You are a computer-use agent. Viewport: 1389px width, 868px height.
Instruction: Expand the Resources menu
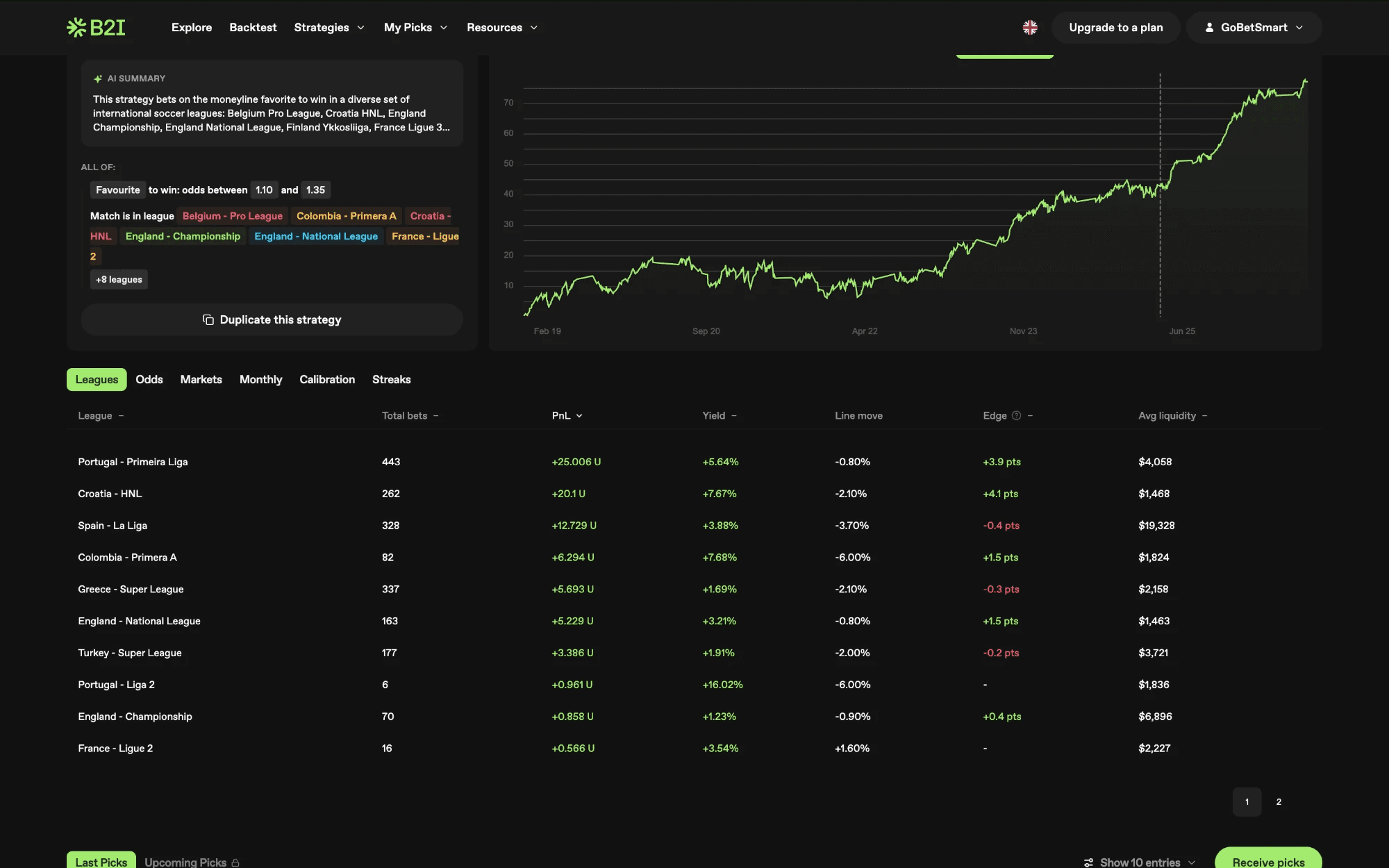[502, 27]
